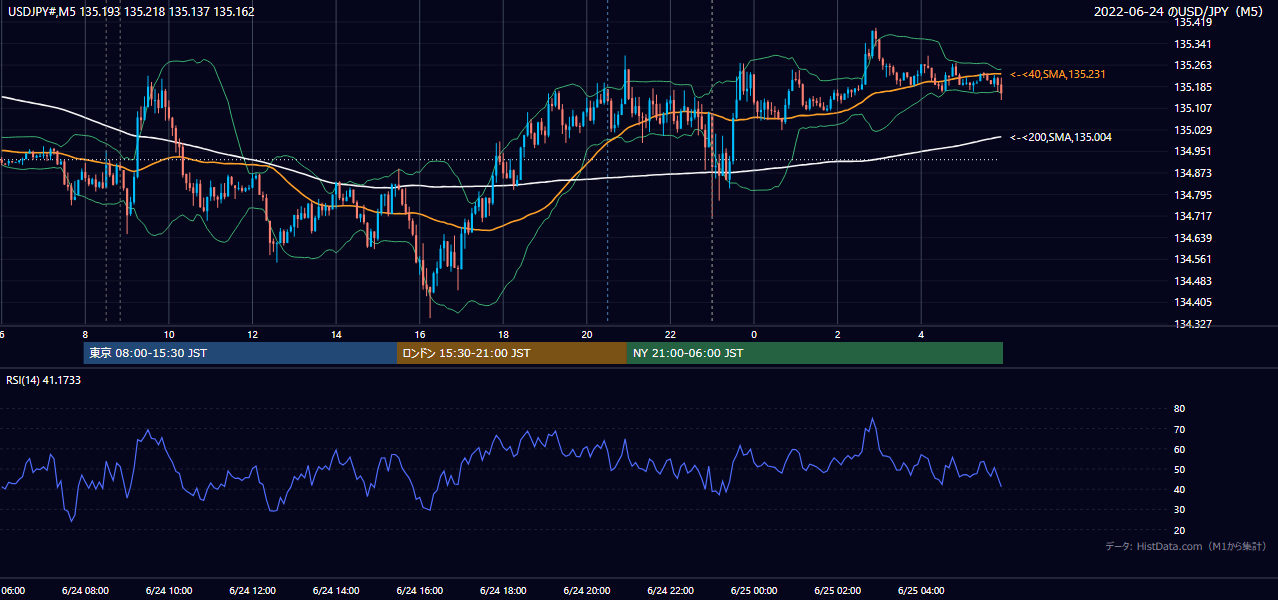Click the 6/24 10:00 date axis label

tap(169, 591)
